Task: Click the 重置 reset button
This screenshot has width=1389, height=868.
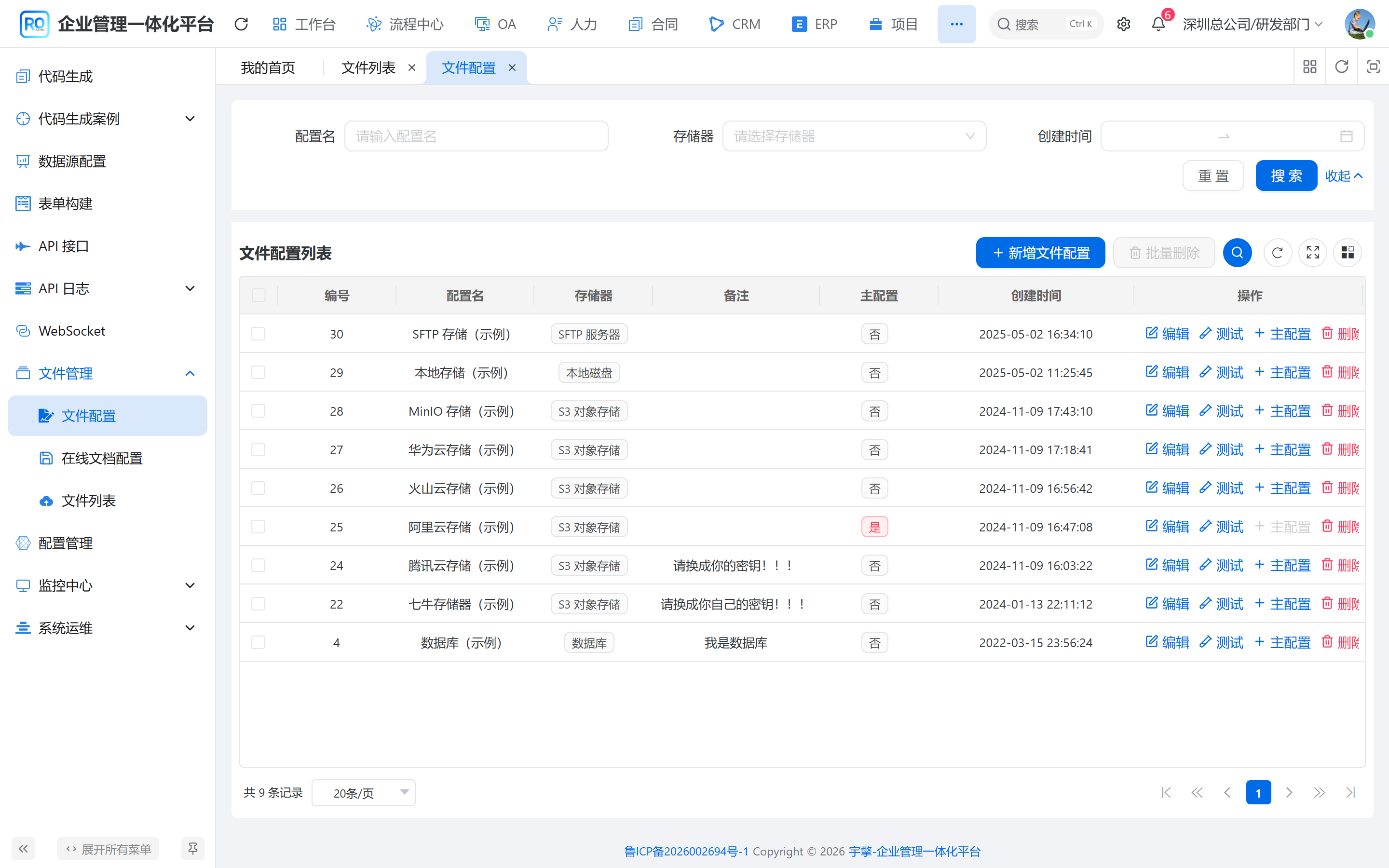Action: pos(1213,176)
